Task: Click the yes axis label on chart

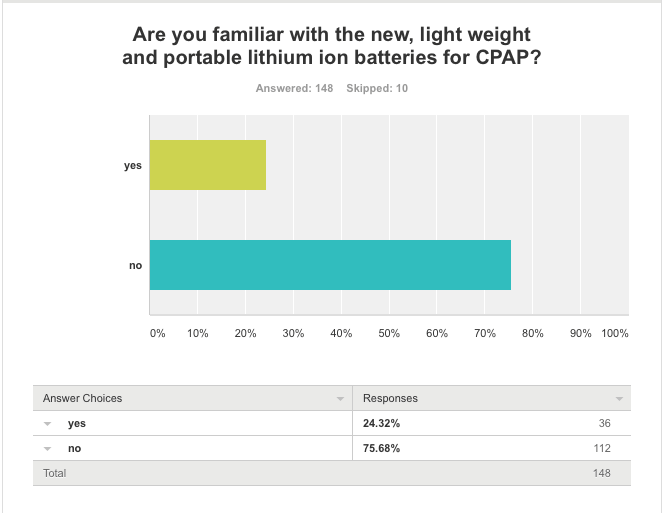Action: pyautogui.click(x=133, y=165)
